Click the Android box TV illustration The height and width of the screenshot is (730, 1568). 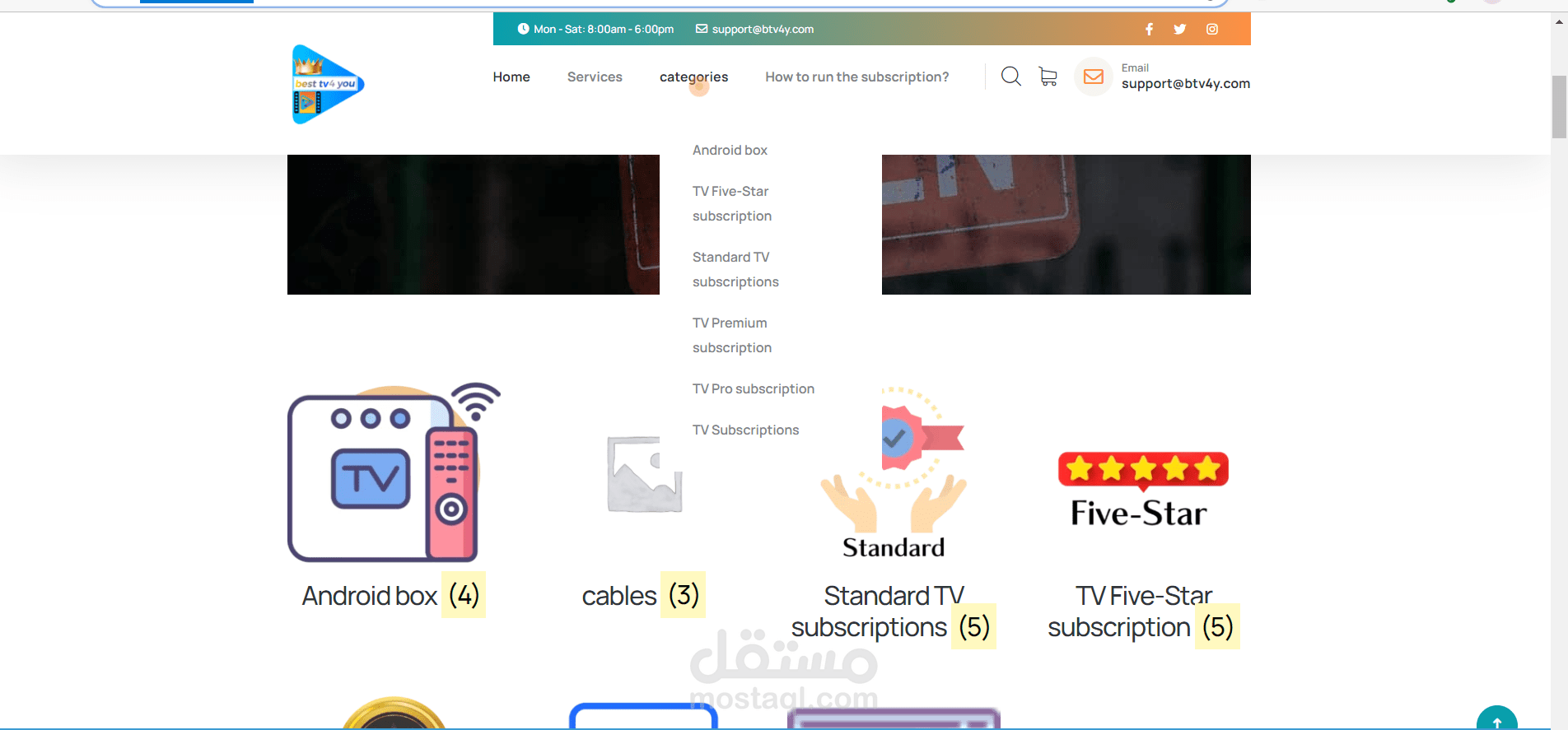coord(394,472)
